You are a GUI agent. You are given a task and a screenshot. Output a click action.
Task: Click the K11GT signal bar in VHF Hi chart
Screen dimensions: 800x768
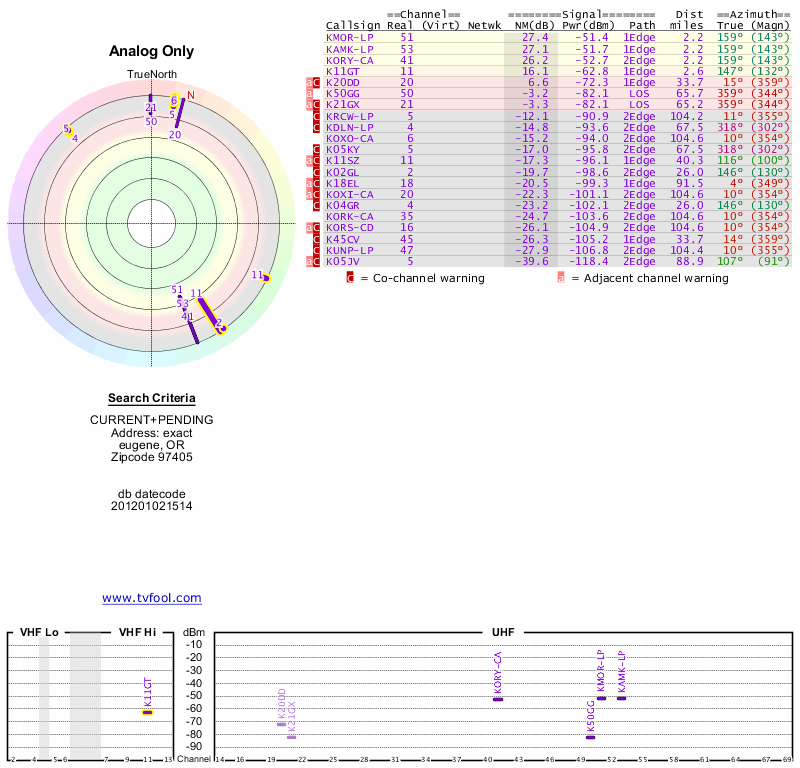147,712
